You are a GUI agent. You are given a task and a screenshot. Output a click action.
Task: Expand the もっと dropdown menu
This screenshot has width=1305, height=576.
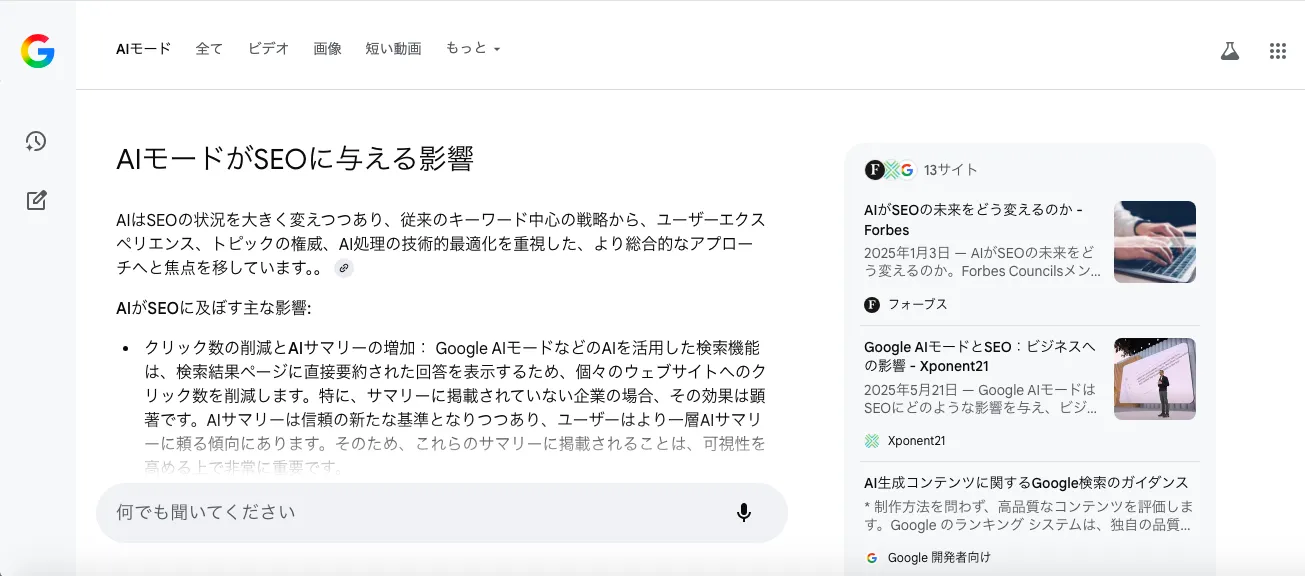pos(473,49)
